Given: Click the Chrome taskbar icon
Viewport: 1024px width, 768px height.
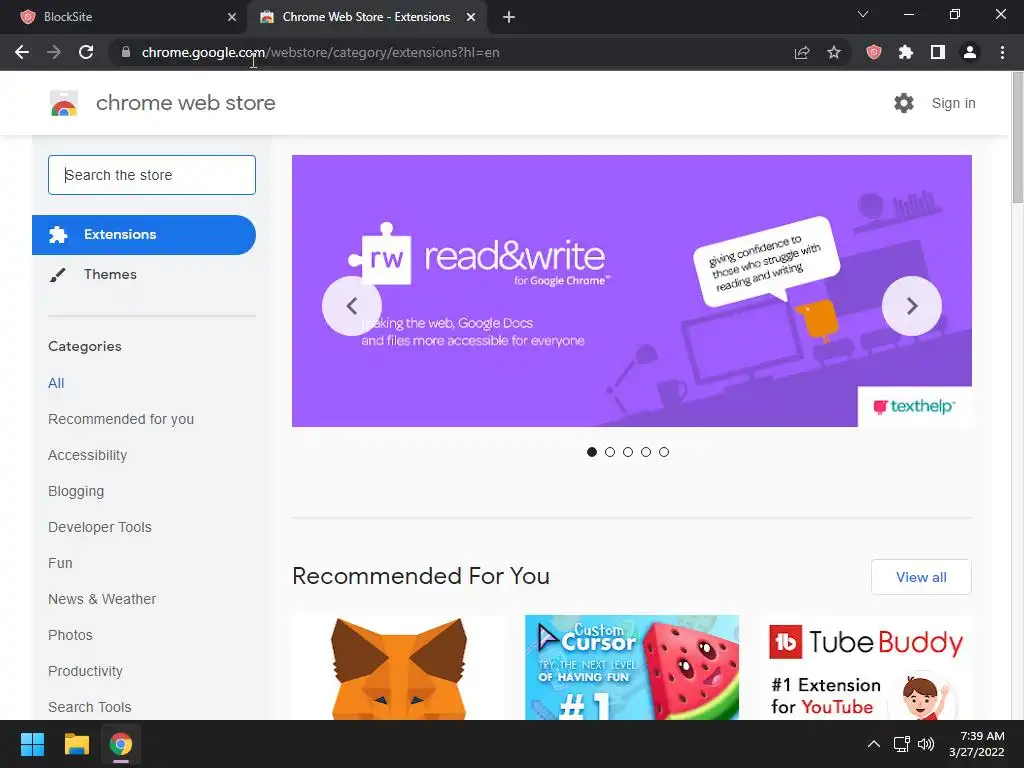Looking at the screenshot, I should pos(121,744).
